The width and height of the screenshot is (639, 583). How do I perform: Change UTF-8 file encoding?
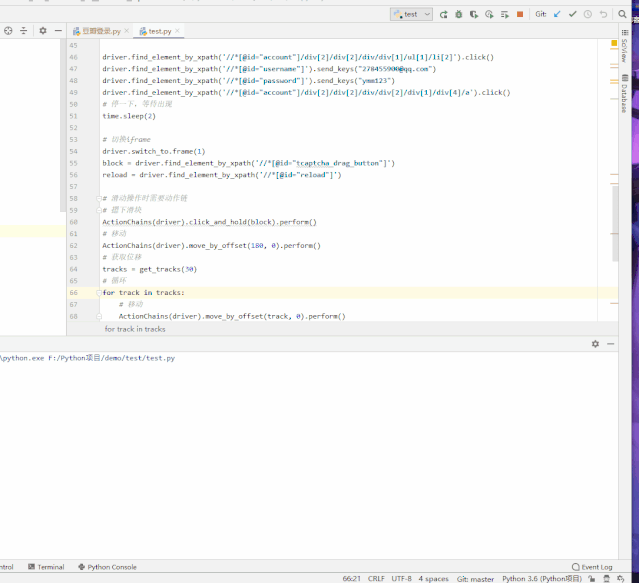(402, 578)
